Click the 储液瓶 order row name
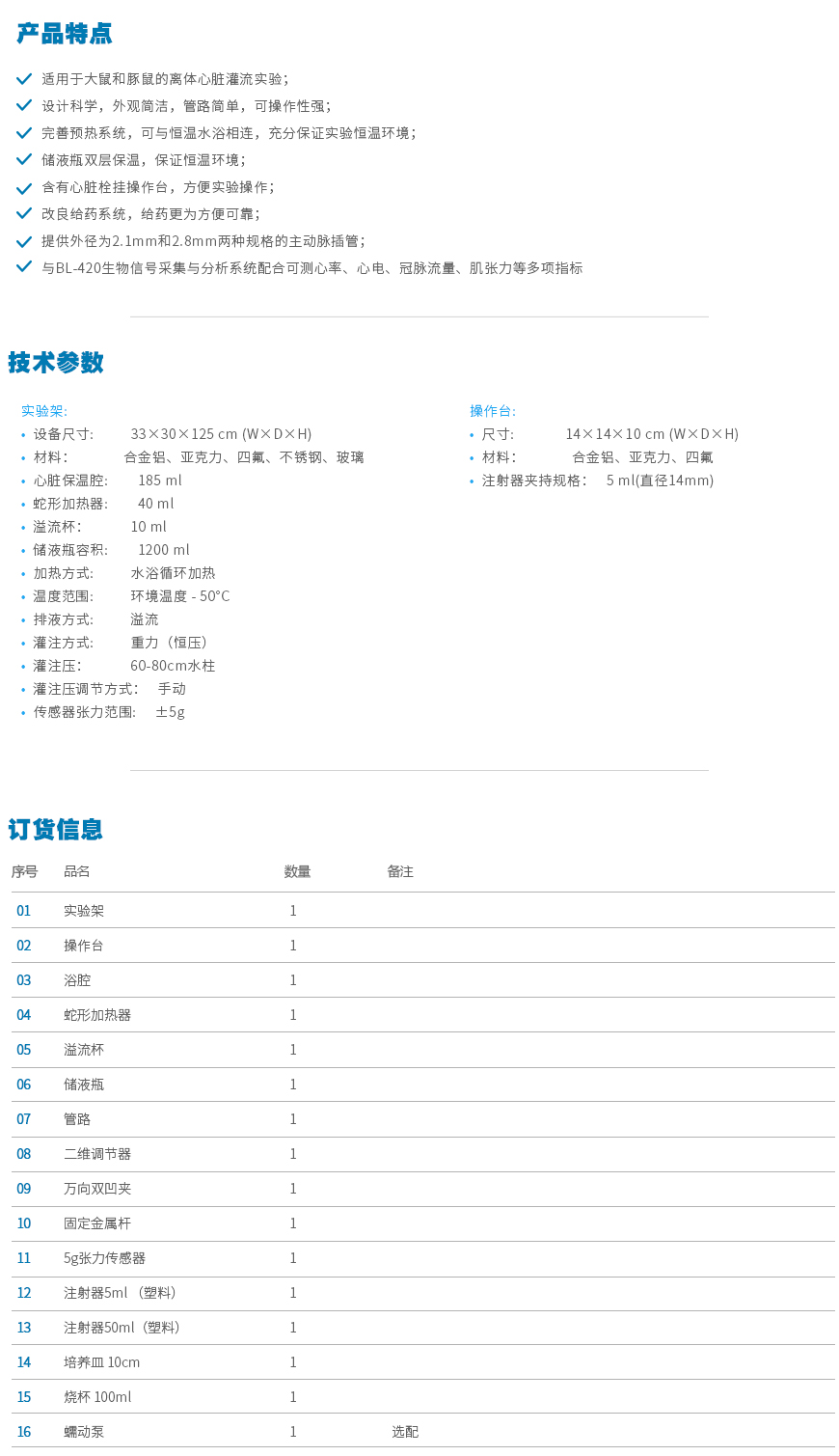The image size is (839, 1456). [x=84, y=1085]
